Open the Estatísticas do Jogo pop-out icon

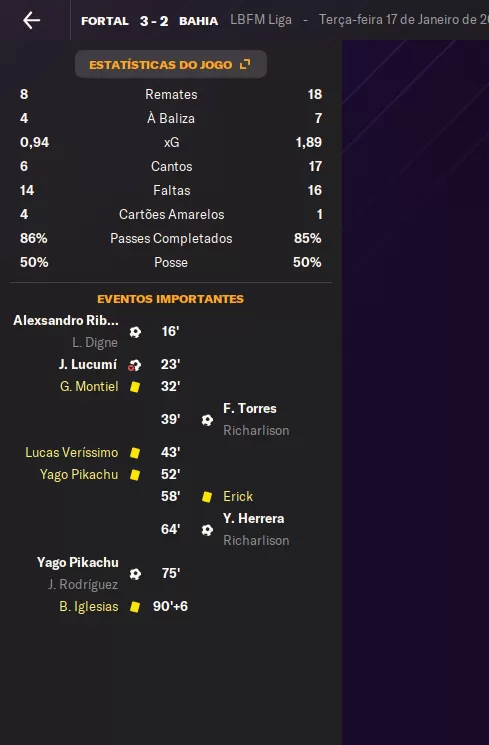(245, 64)
